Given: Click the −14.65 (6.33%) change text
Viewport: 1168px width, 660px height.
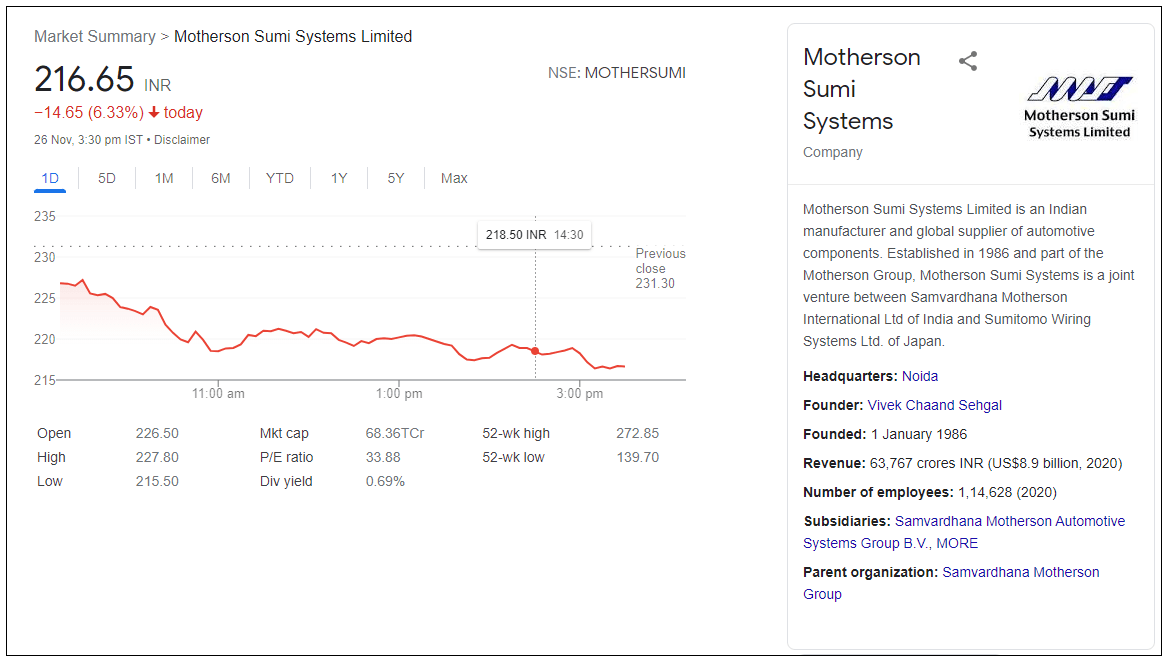Looking at the screenshot, I should click(x=89, y=112).
